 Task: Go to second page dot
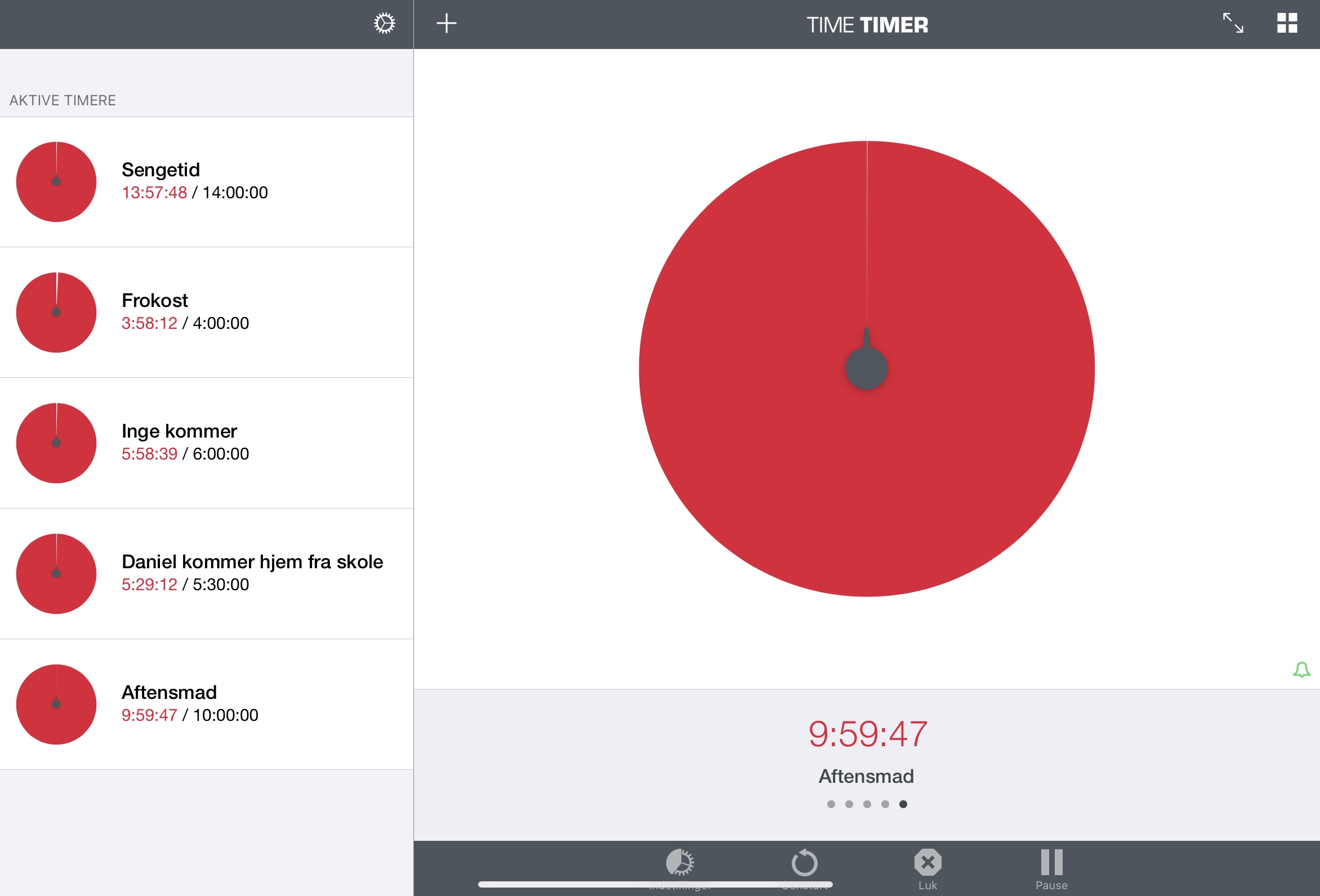[849, 804]
